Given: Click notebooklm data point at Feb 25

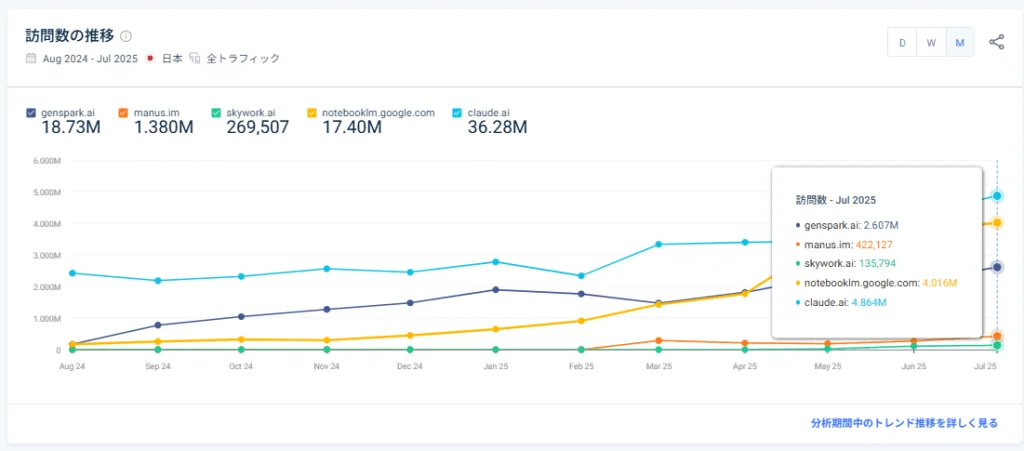Looking at the screenshot, I should pyautogui.click(x=581, y=320).
